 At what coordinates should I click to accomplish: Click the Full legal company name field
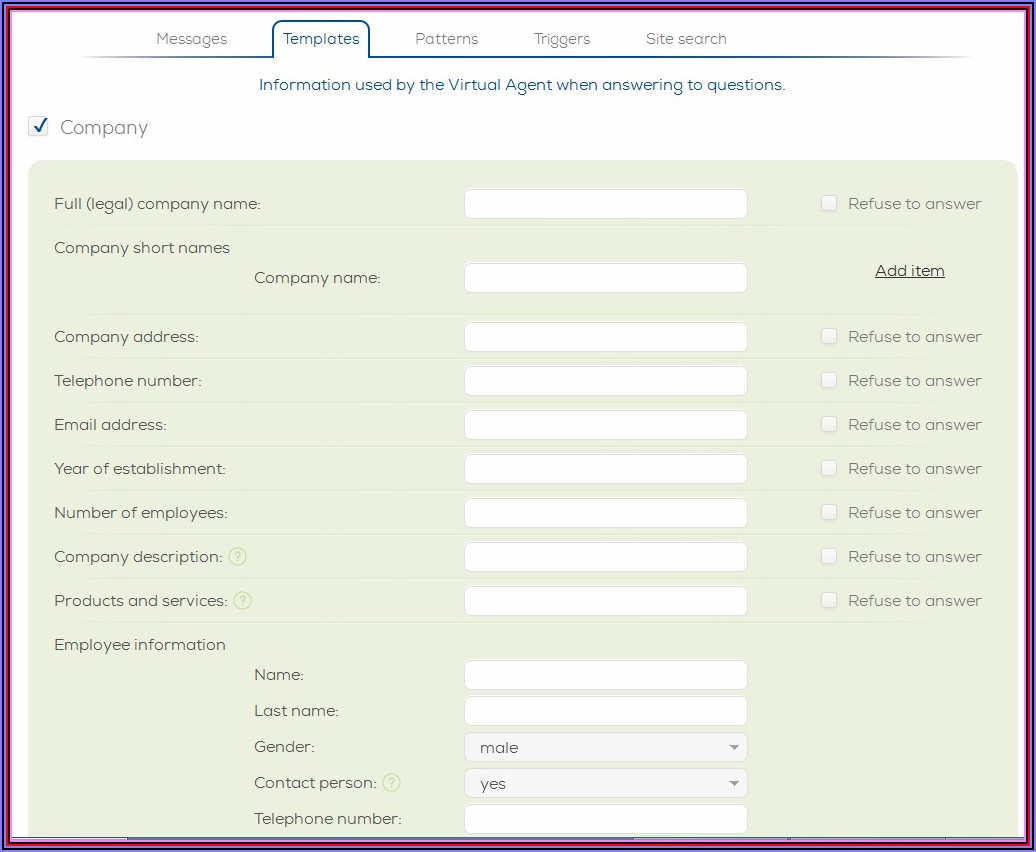pyautogui.click(x=605, y=204)
